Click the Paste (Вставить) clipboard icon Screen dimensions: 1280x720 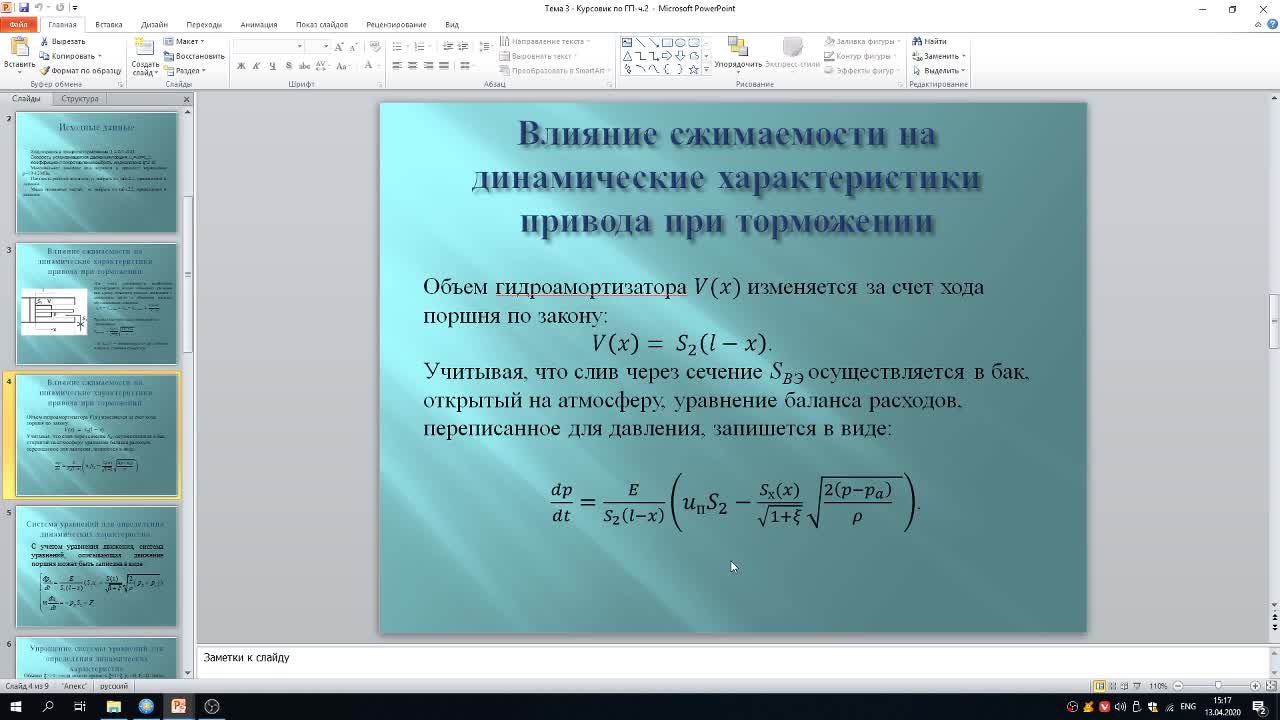click(19, 47)
